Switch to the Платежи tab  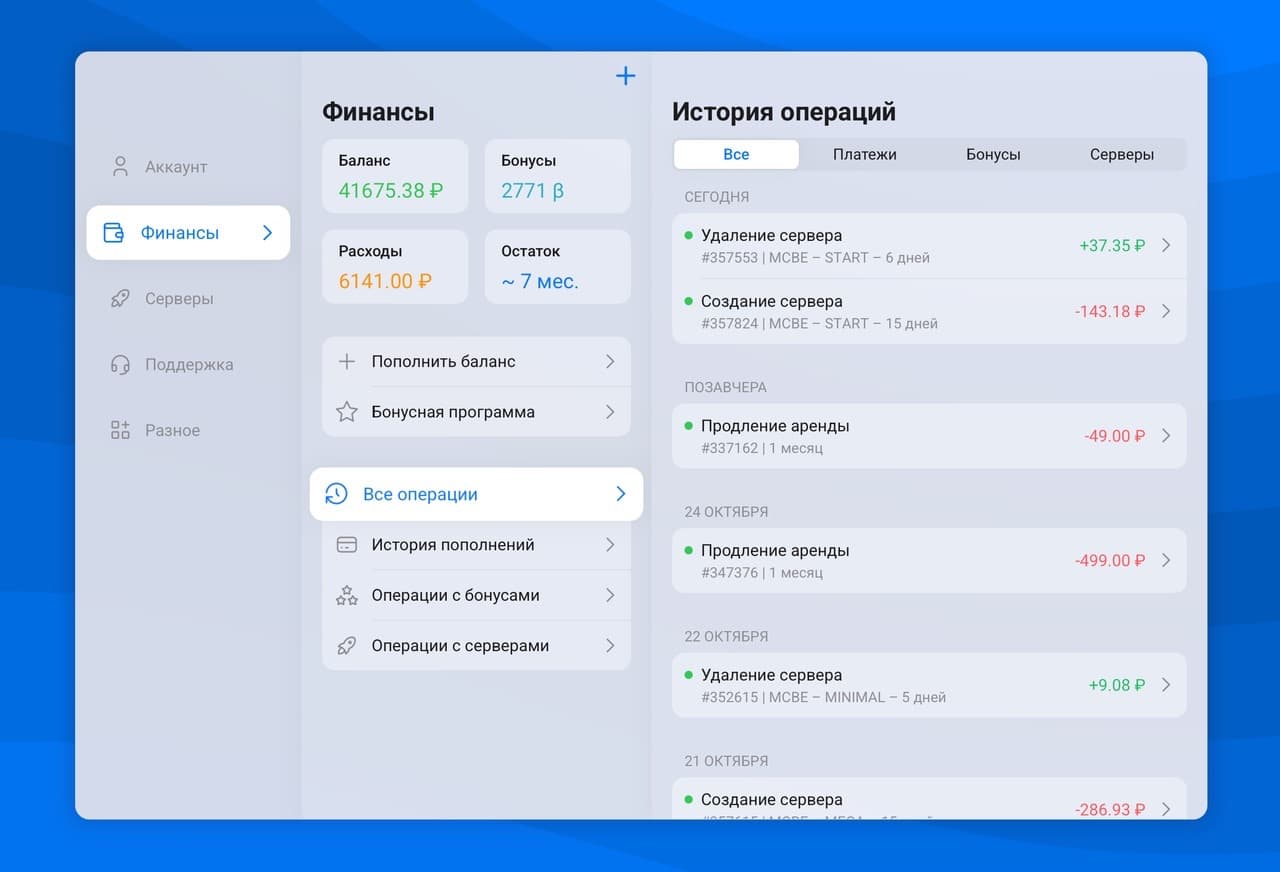pyautogui.click(x=865, y=154)
